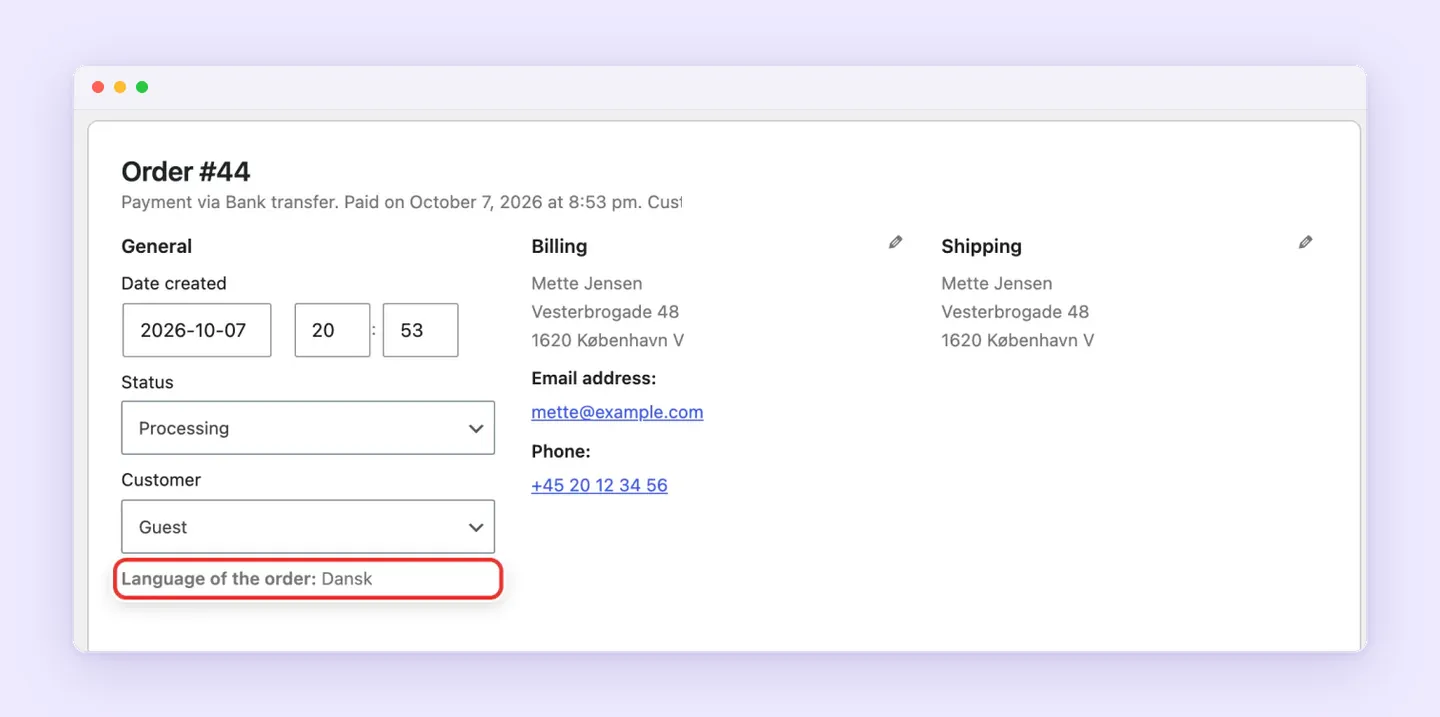The height and width of the screenshot is (717, 1440).
Task: Click the hour field showing 20
Action: 332,330
